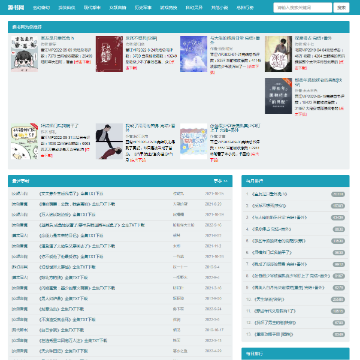Viewport: 360px width, 360px height.
Task: Open the rank 13 title in sidebar ranking
Action: point(273,334)
